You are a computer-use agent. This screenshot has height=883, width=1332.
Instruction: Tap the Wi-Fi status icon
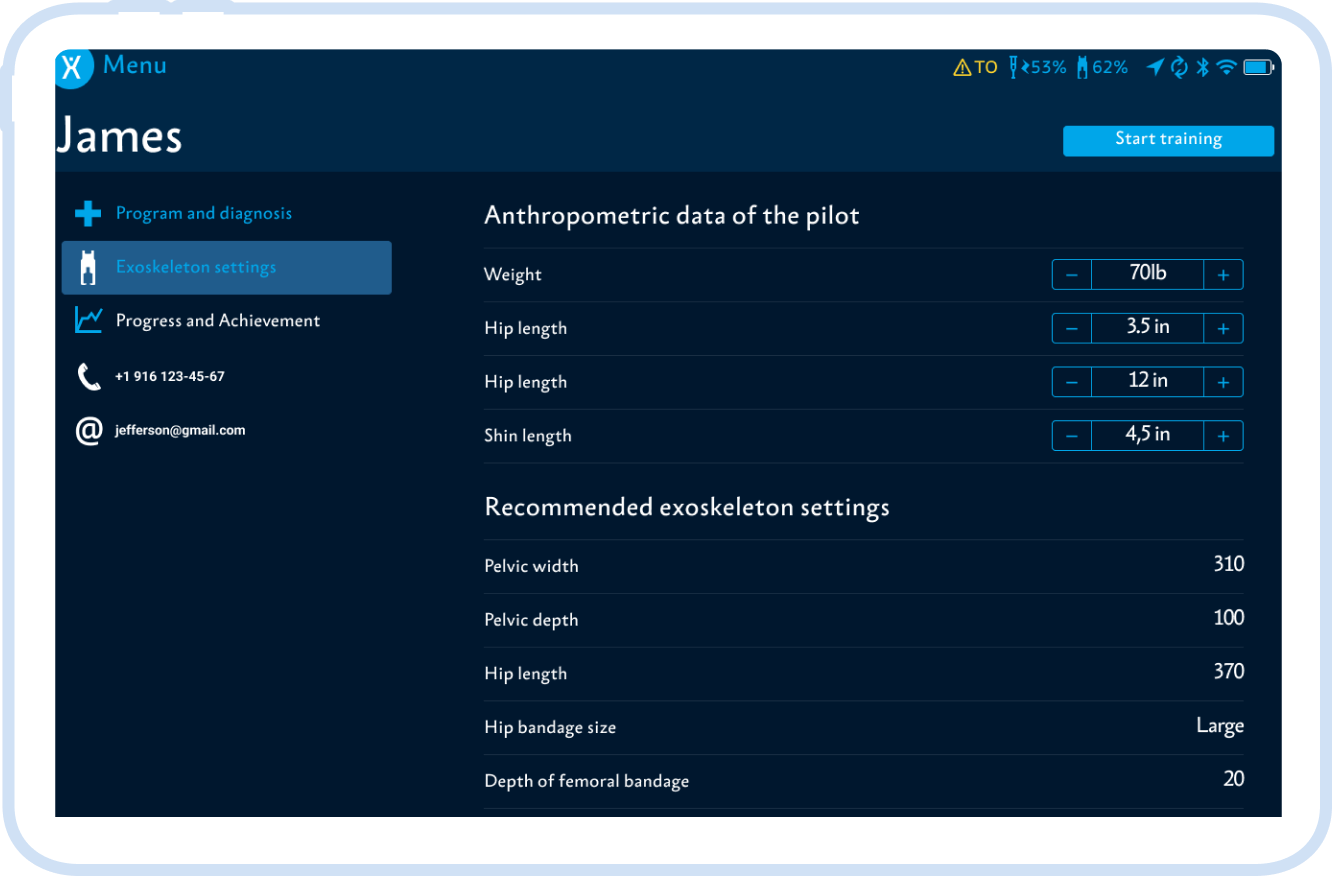click(x=1226, y=67)
